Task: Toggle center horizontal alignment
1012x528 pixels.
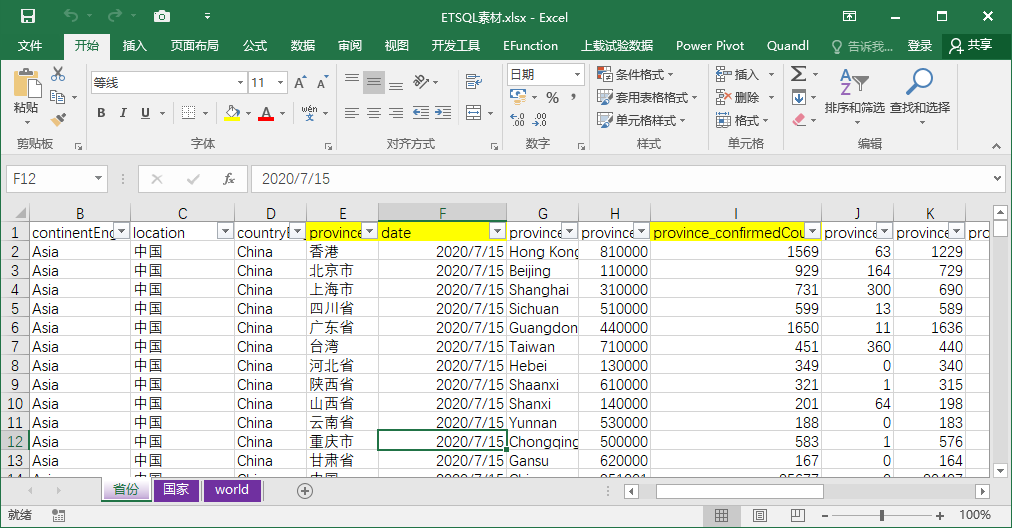Action: coord(374,113)
